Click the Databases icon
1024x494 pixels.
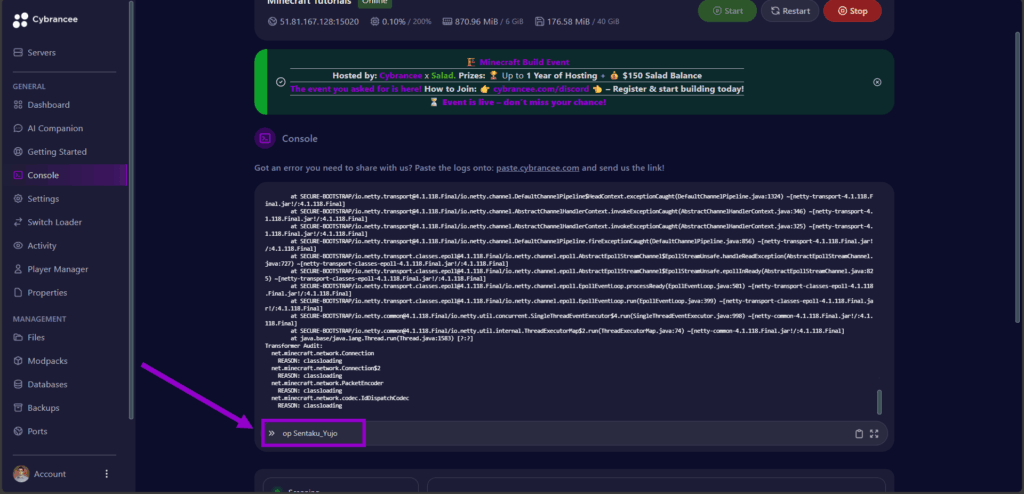(x=18, y=384)
